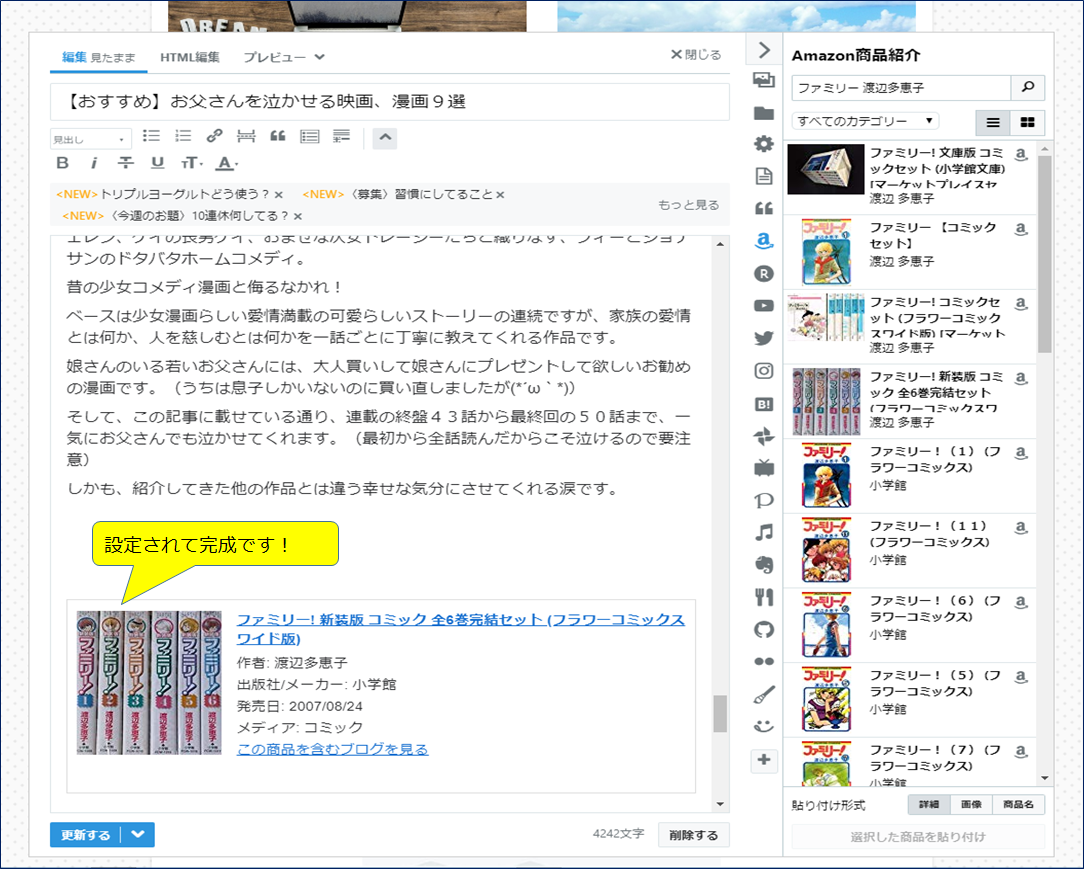Open the YouTube paste sidebar icon
The height and width of the screenshot is (869, 1084).
coord(763,305)
